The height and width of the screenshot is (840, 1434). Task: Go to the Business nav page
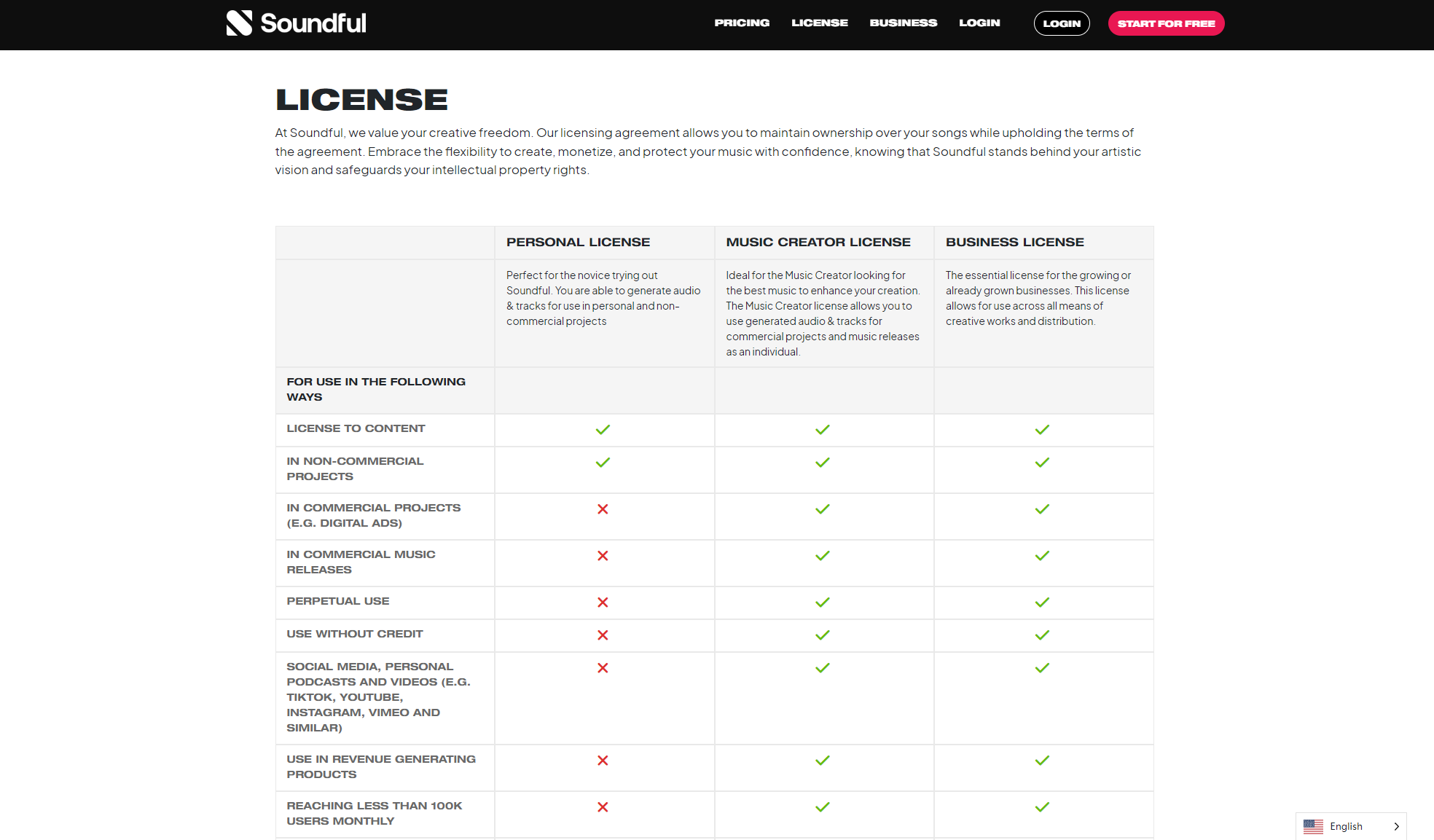coord(903,23)
